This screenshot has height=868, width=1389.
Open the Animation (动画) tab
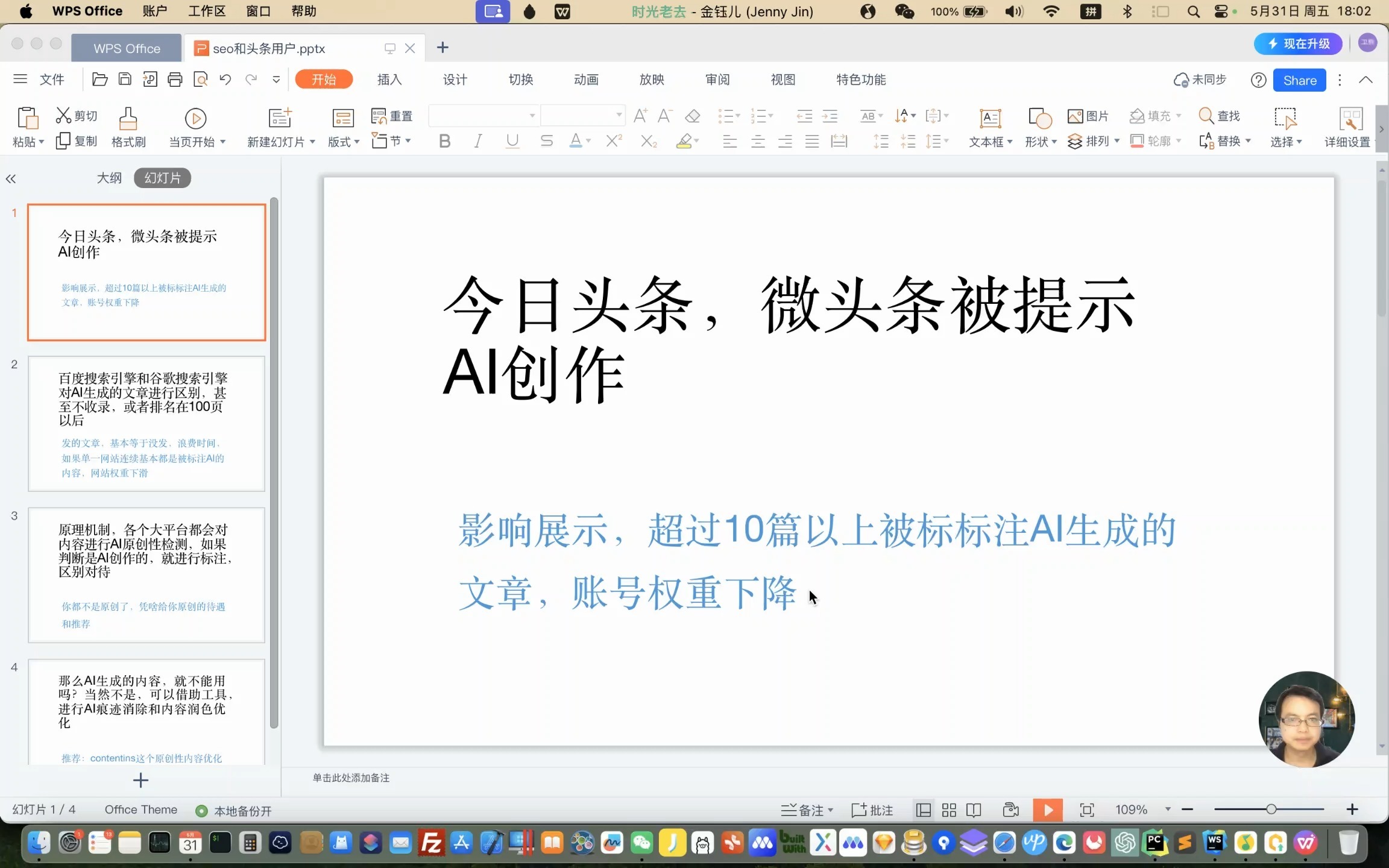point(586,80)
